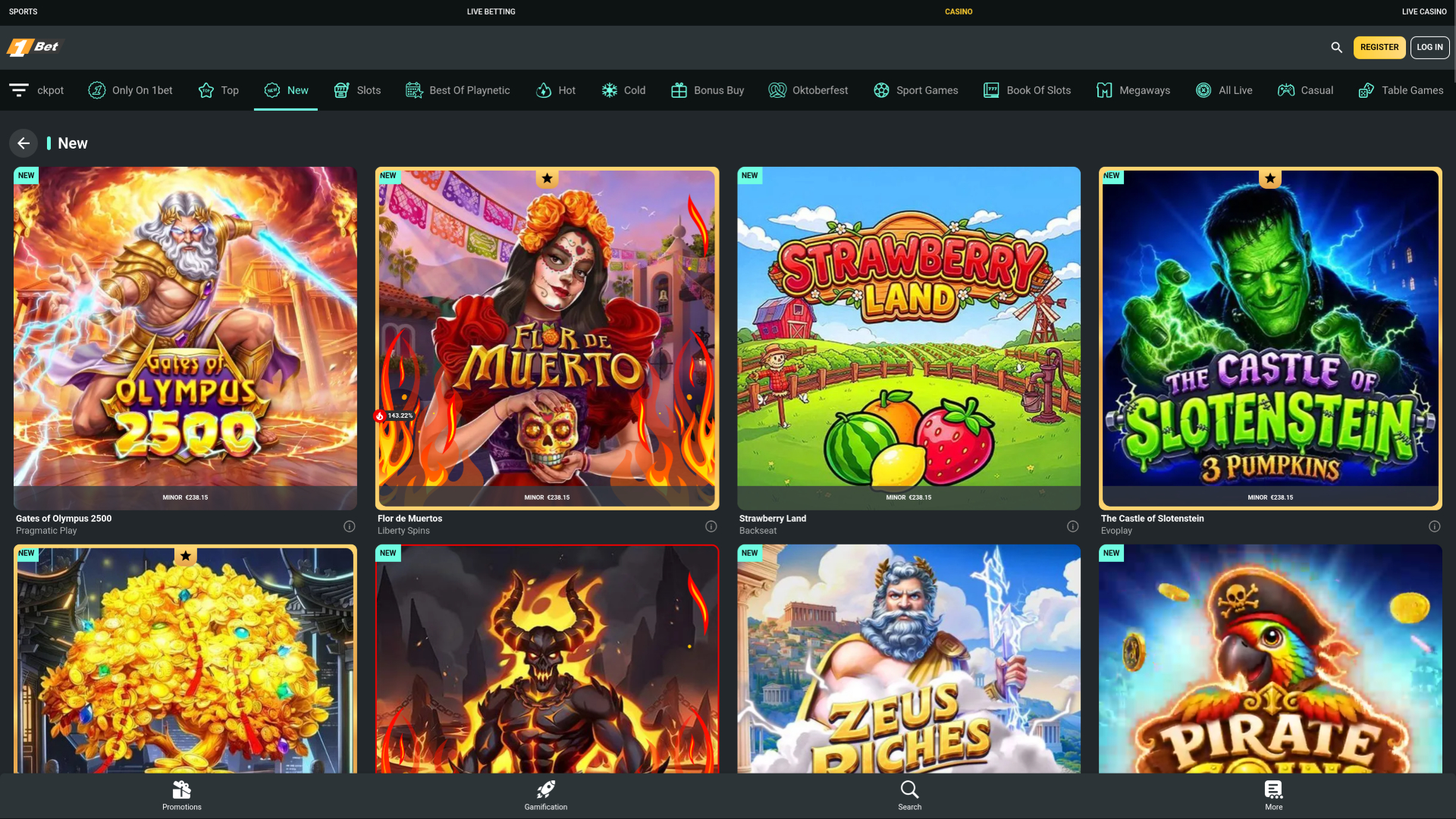Select the Sport Games category
The width and height of the screenshot is (1456, 819).
(x=915, y=90)
